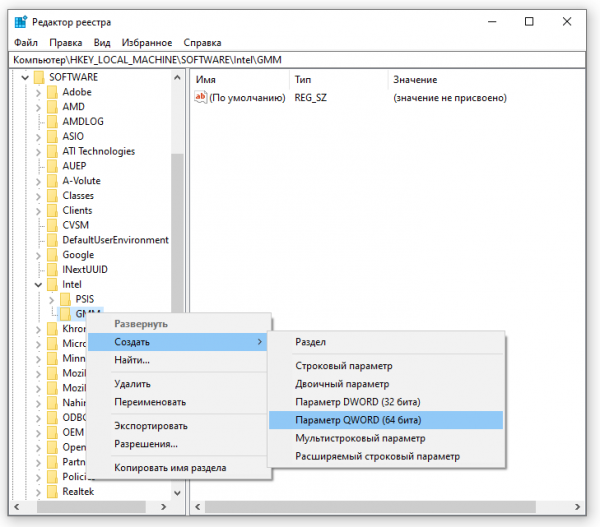Open the Файл menu
Image resolution: width=600 pixels, height=527 pixels.
[x=26, y=42]
